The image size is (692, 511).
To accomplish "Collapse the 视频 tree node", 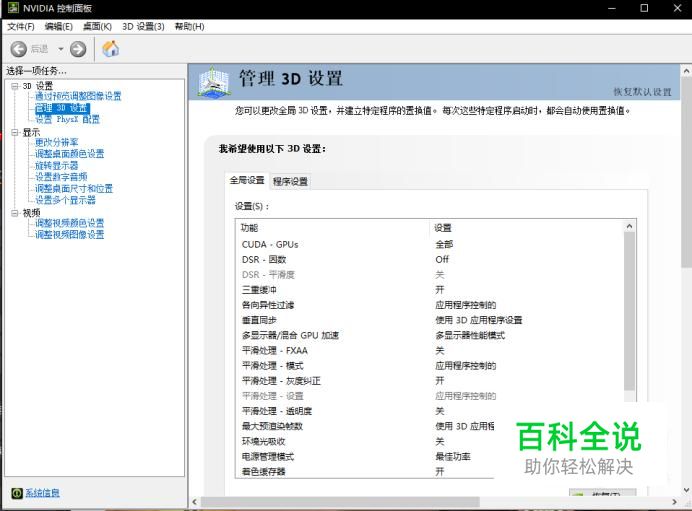I will (15, 213).
